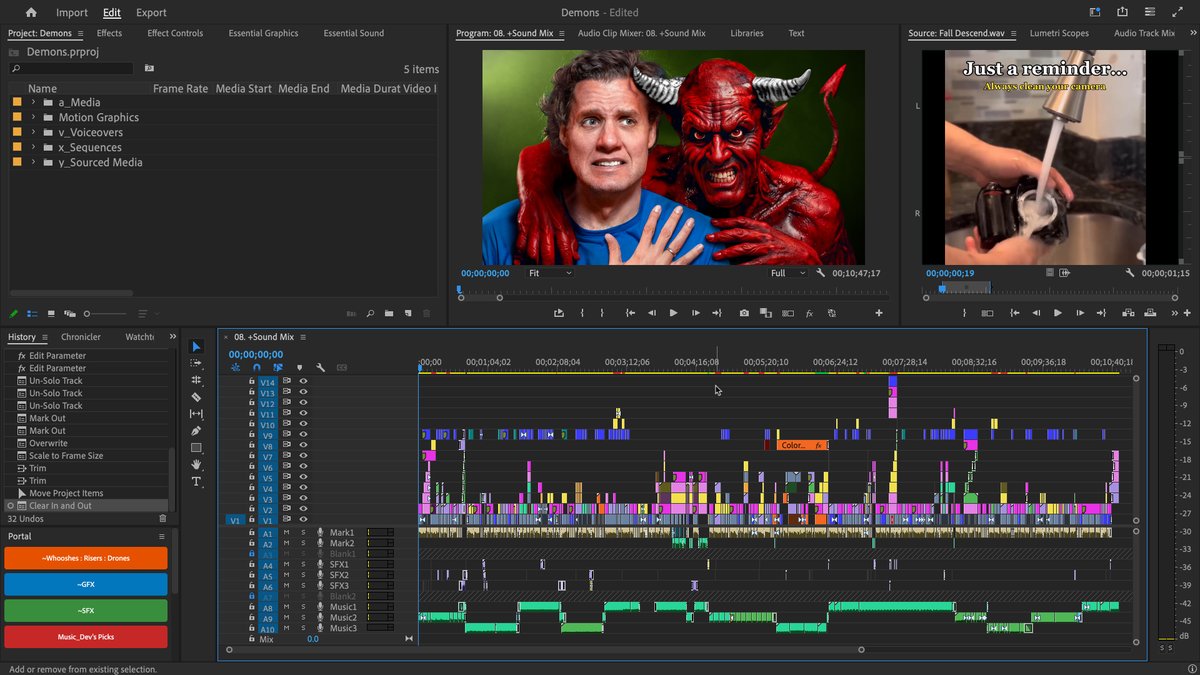Click the Music_Dev's Picks button
The height and width of the screenshot is (675, 1200).
pos(86,637)
